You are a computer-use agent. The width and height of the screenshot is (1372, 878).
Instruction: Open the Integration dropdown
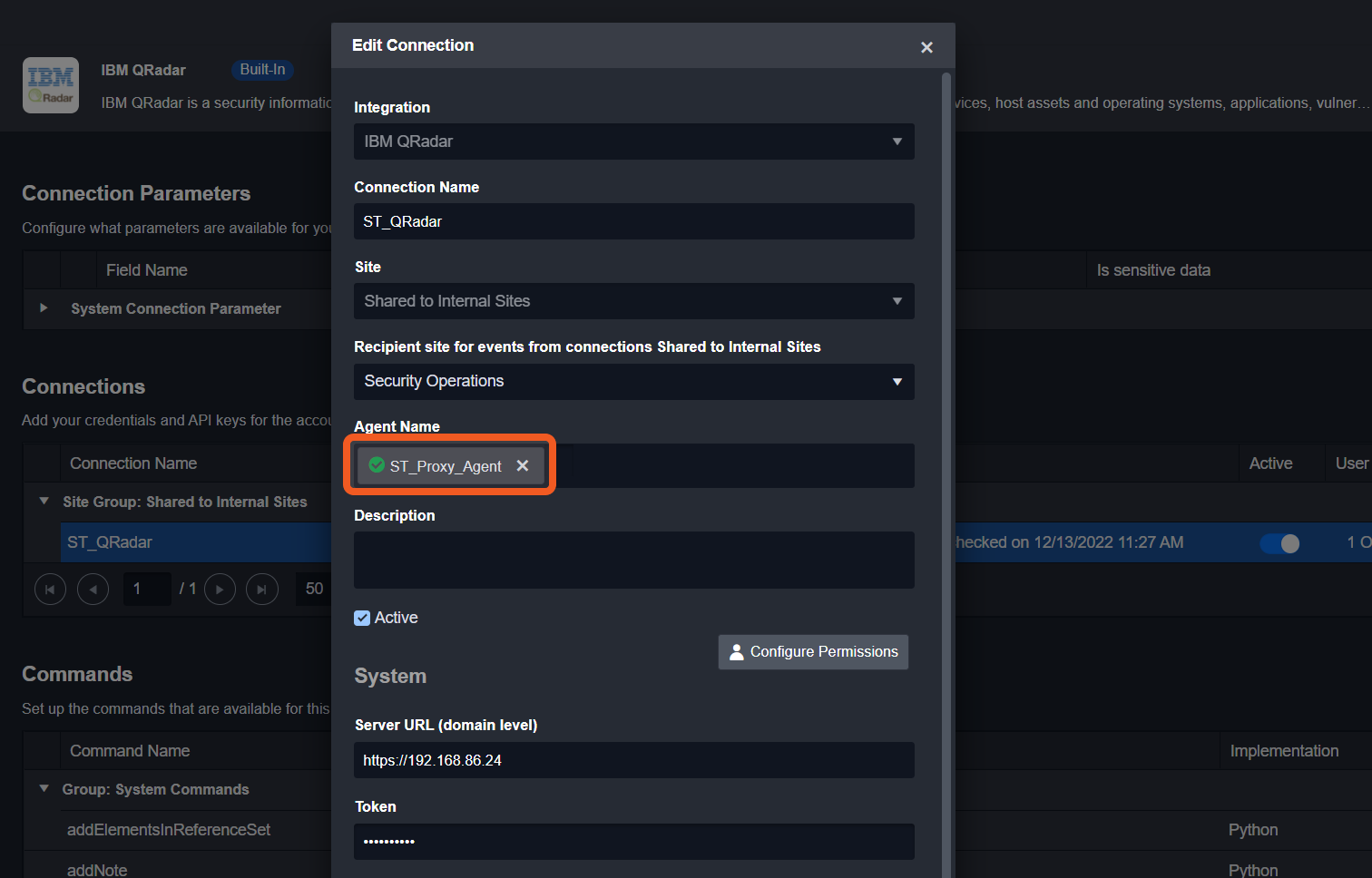[633, 141]
